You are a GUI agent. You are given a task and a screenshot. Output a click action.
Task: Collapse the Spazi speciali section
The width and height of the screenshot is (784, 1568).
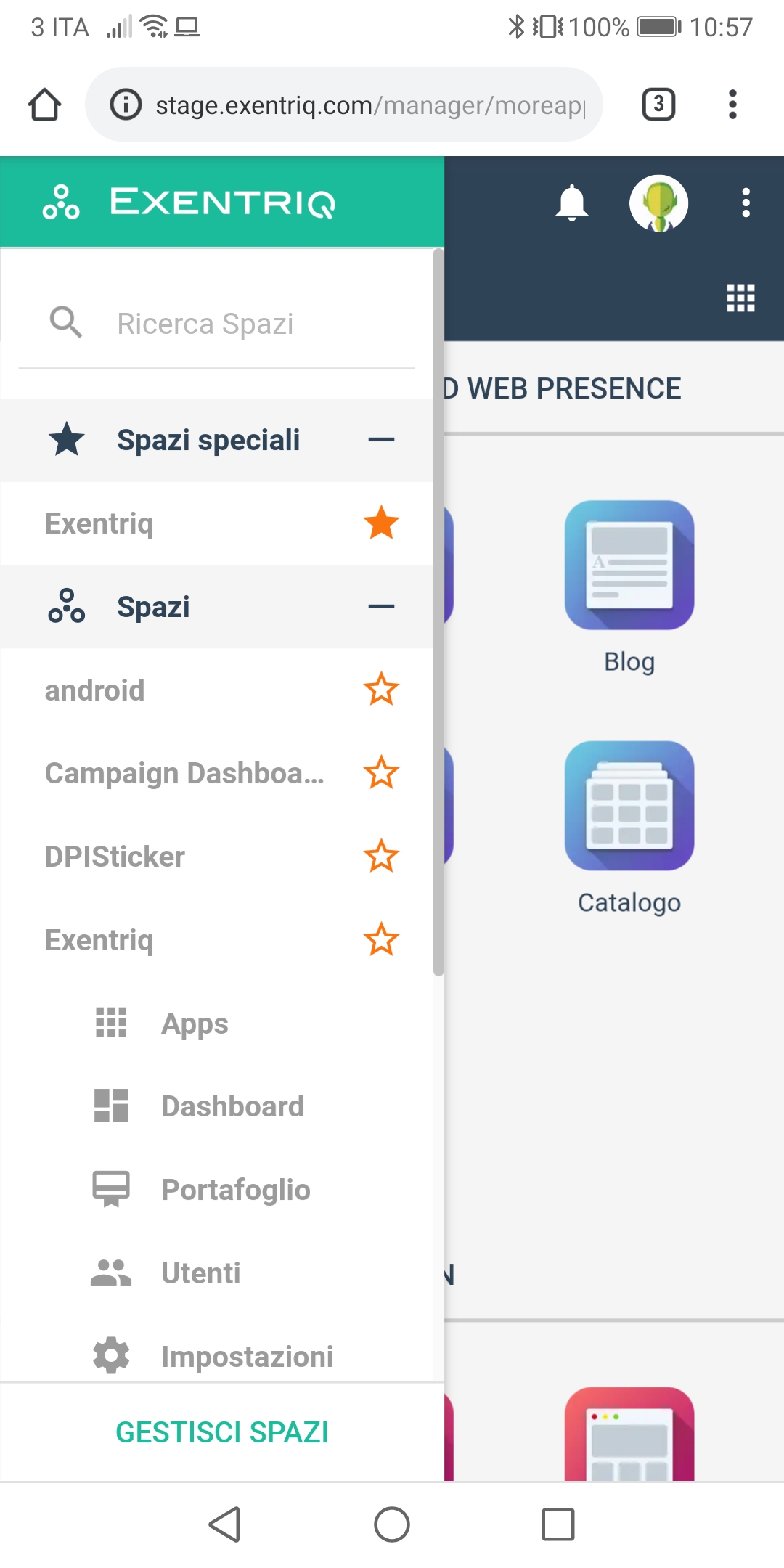coord(381,440)
